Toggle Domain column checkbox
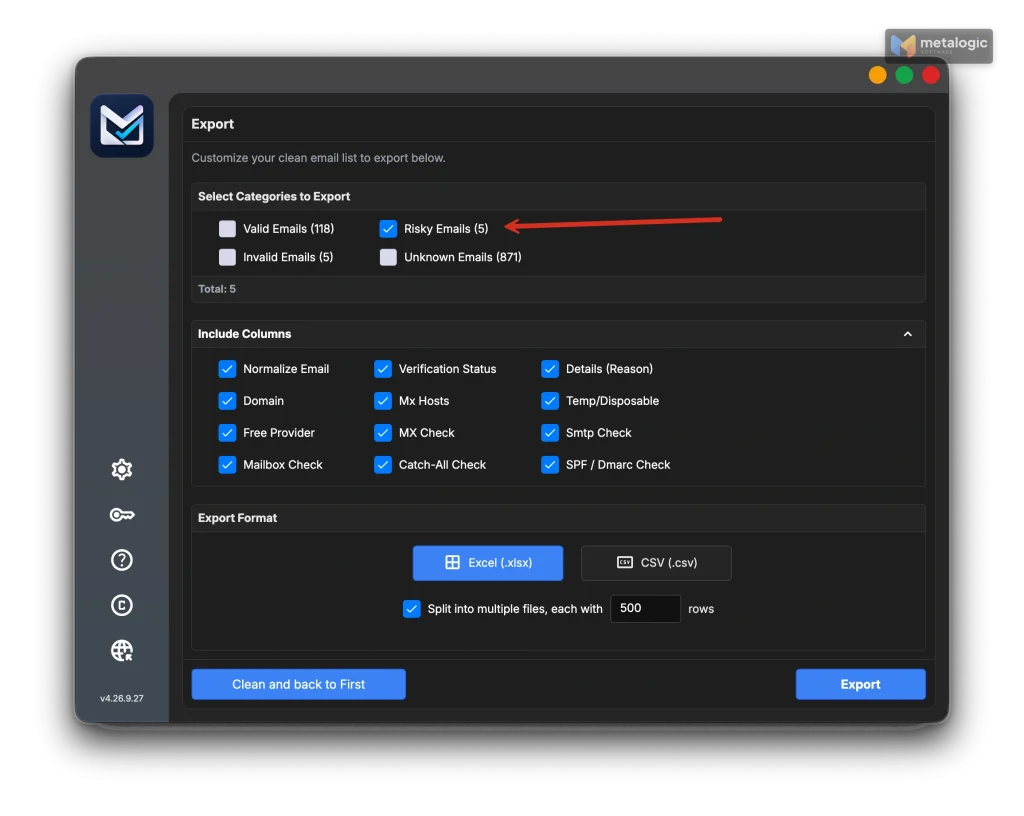Screen dimensions: 1024x816 [227, 401]
